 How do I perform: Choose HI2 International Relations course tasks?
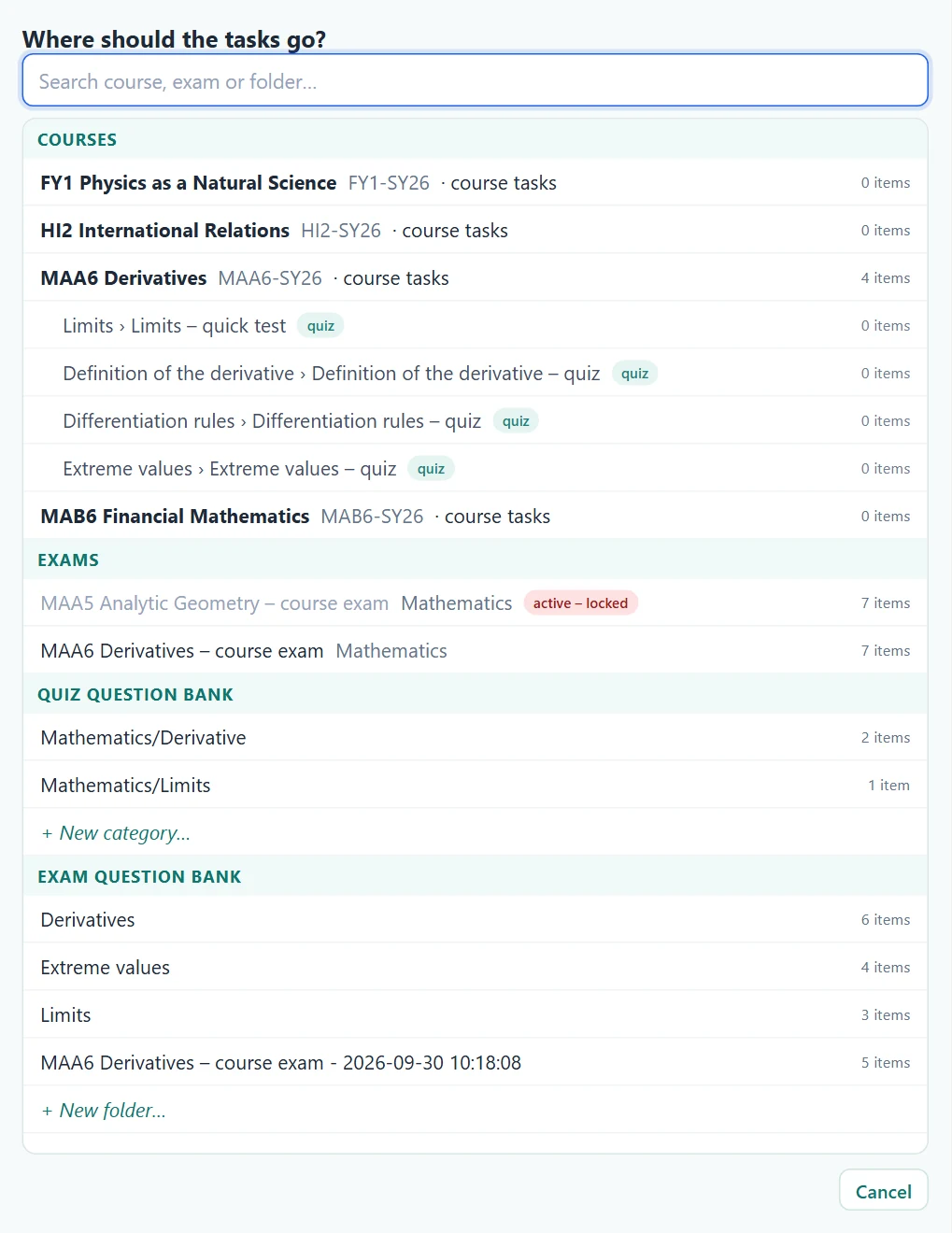475,231
